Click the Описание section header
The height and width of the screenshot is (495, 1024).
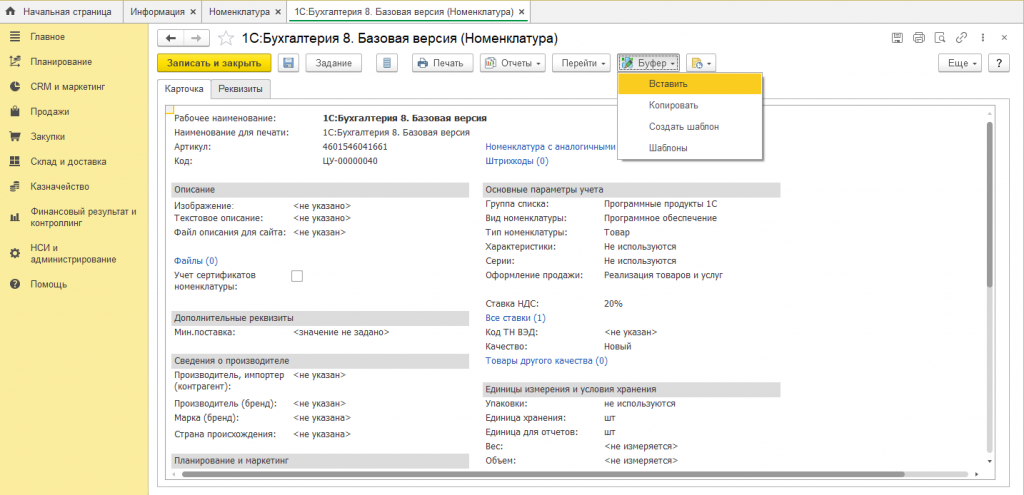(x=320, y=189)
